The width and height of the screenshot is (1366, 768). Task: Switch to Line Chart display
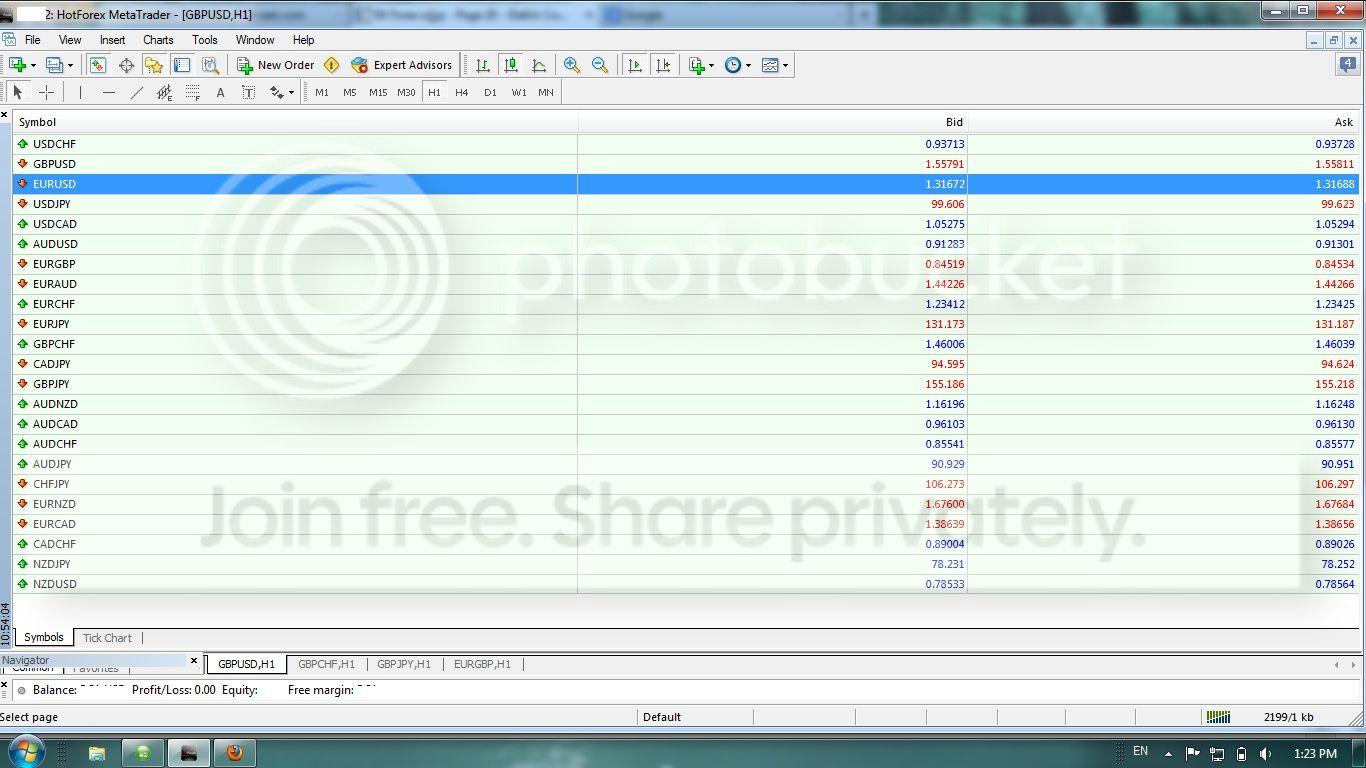[539, 65]
